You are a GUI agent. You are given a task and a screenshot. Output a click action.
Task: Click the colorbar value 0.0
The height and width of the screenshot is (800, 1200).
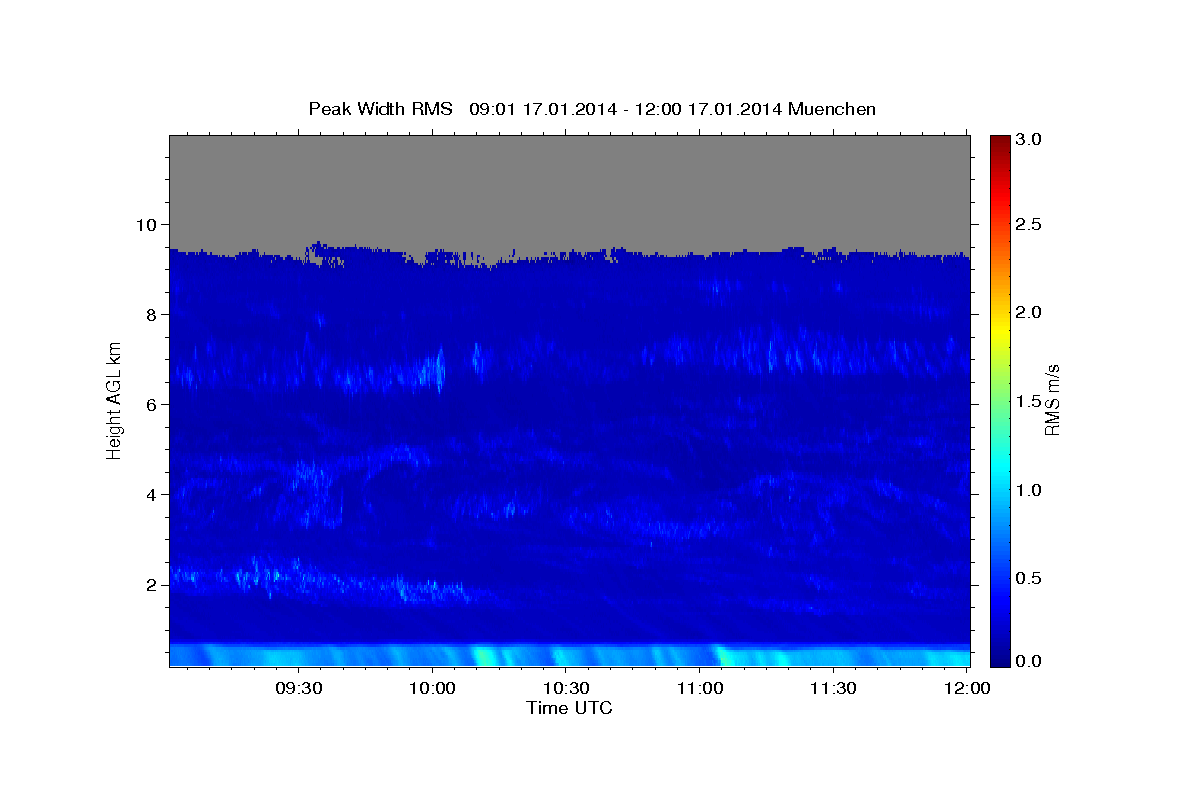point(1030,661)
